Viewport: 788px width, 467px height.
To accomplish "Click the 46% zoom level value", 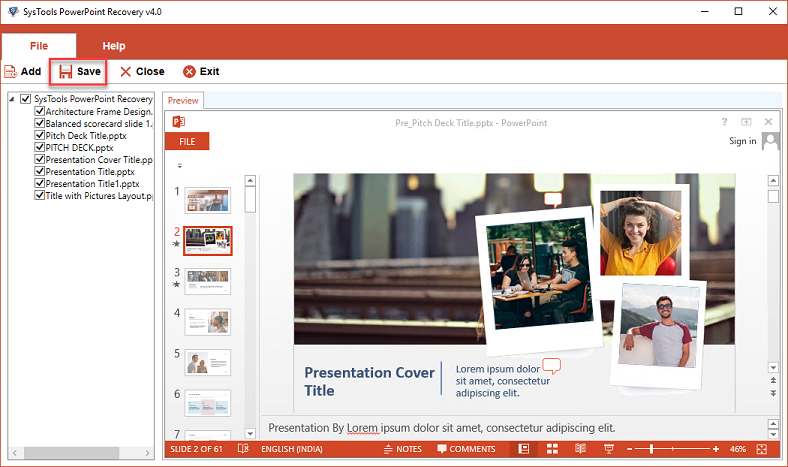I will (x=737, y=449).
